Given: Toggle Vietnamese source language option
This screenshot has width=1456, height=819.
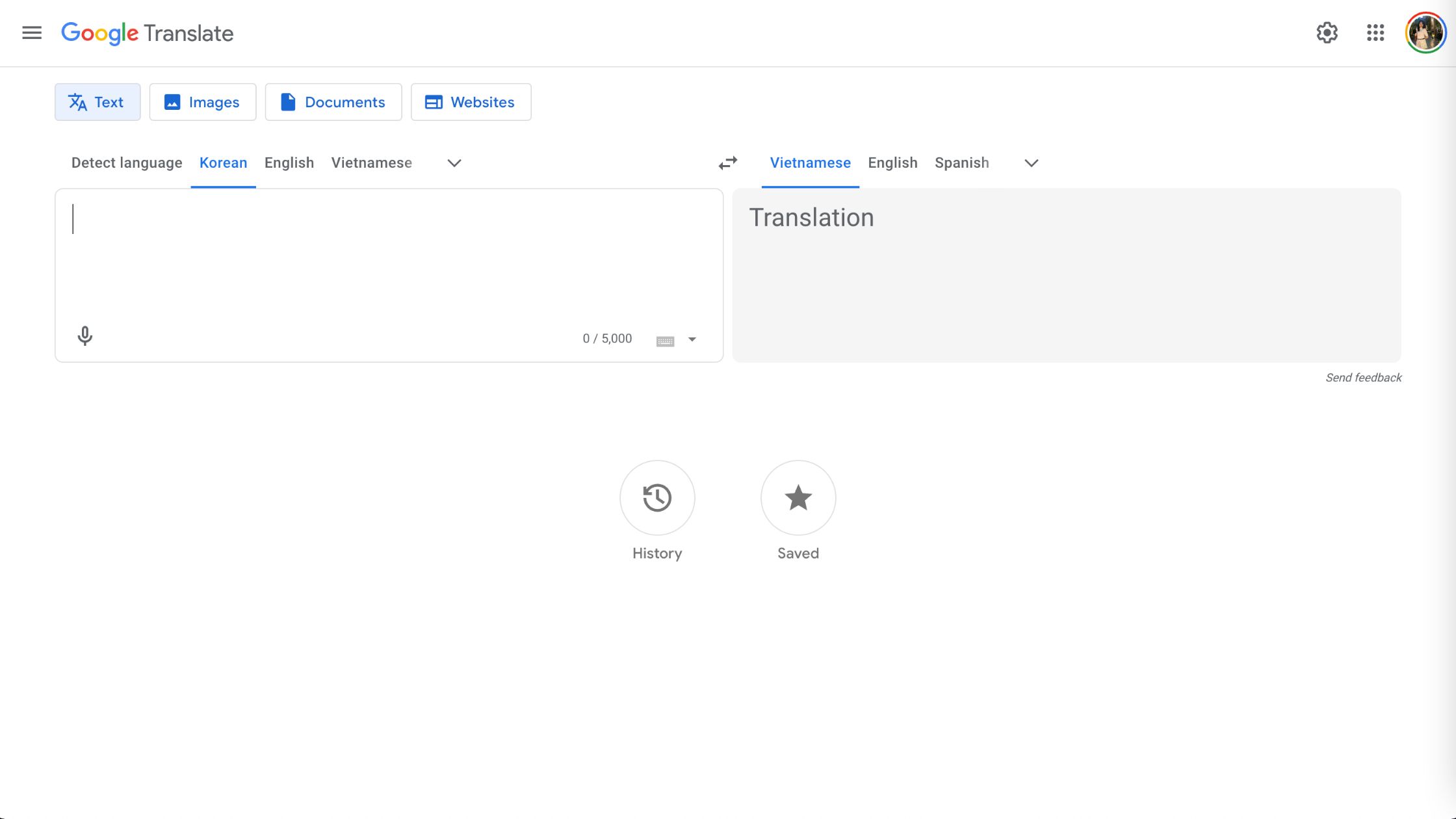Looking at the screenshot, I should (371, 163).
